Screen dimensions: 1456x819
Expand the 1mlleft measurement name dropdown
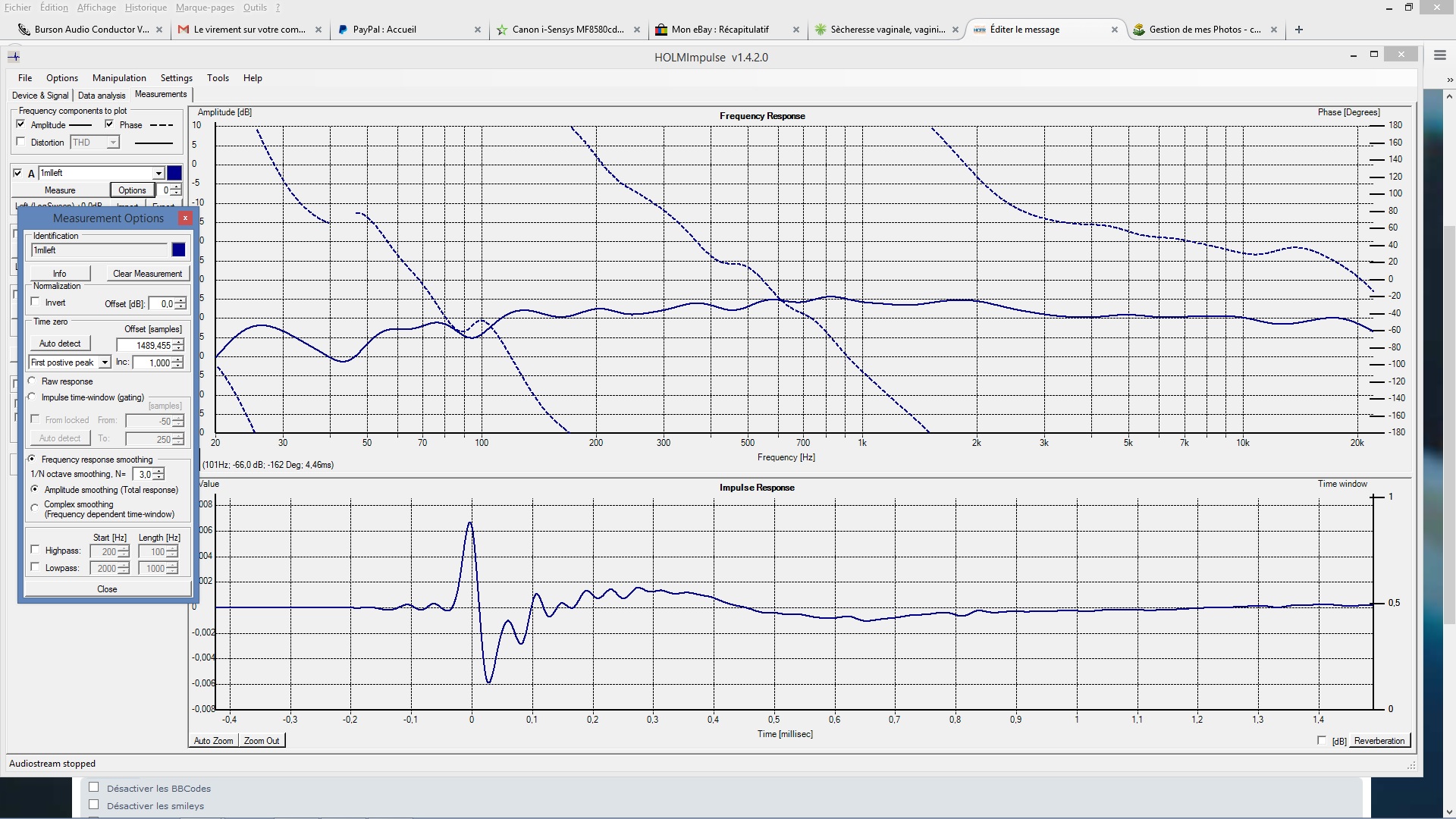pyautogui.click(x=158, y=173)
